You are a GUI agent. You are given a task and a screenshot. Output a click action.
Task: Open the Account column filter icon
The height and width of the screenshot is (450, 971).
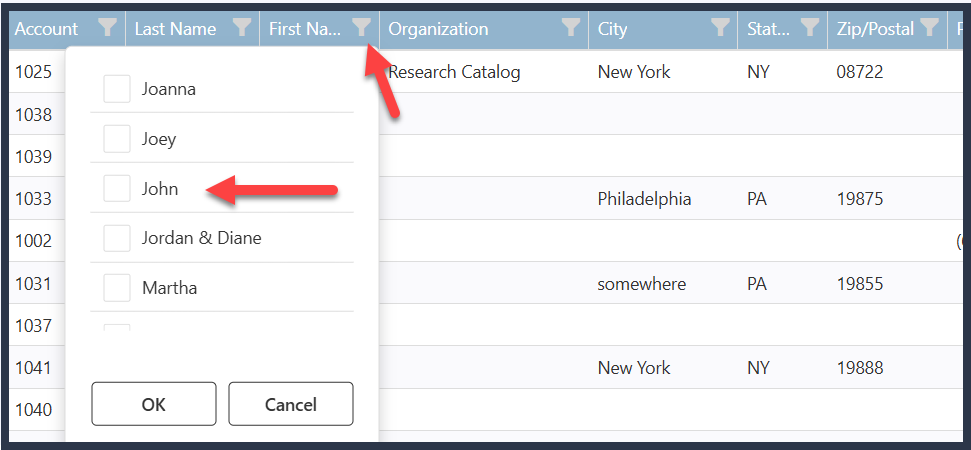tap(108, 28)
